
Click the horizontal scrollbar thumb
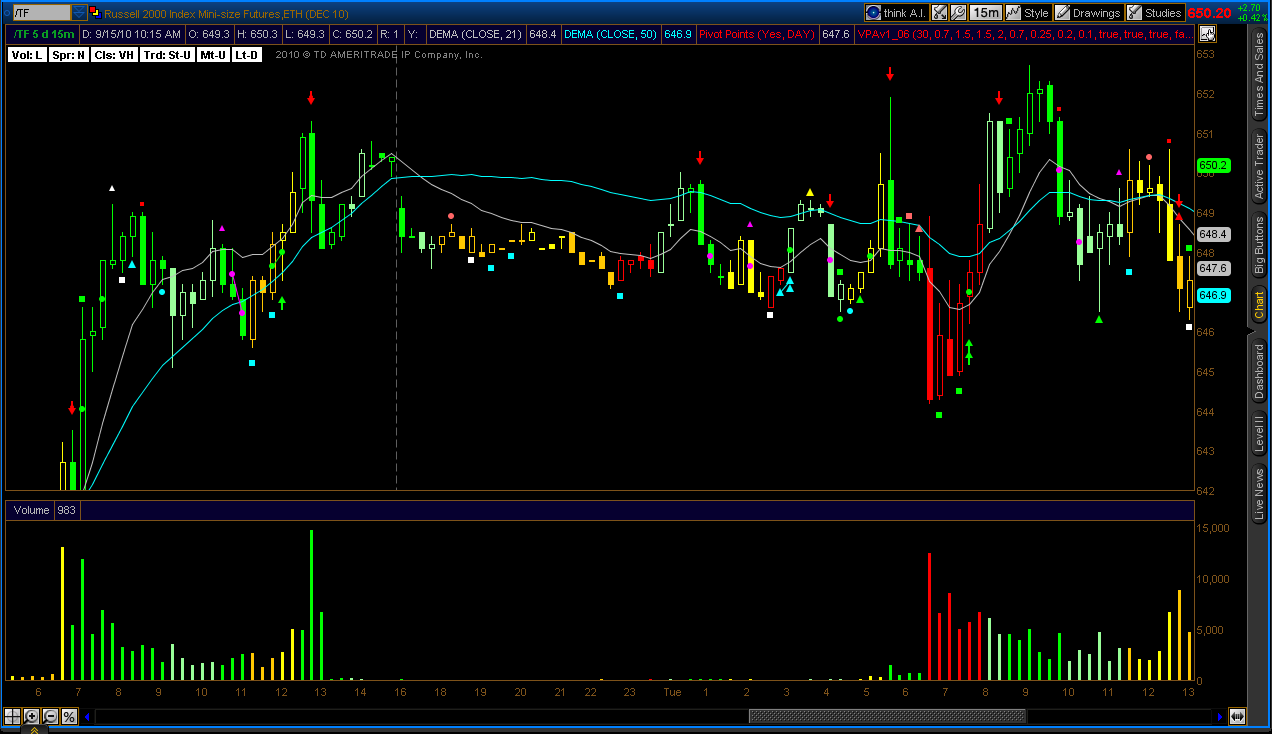pyautogui.click(x=887, y=716)
